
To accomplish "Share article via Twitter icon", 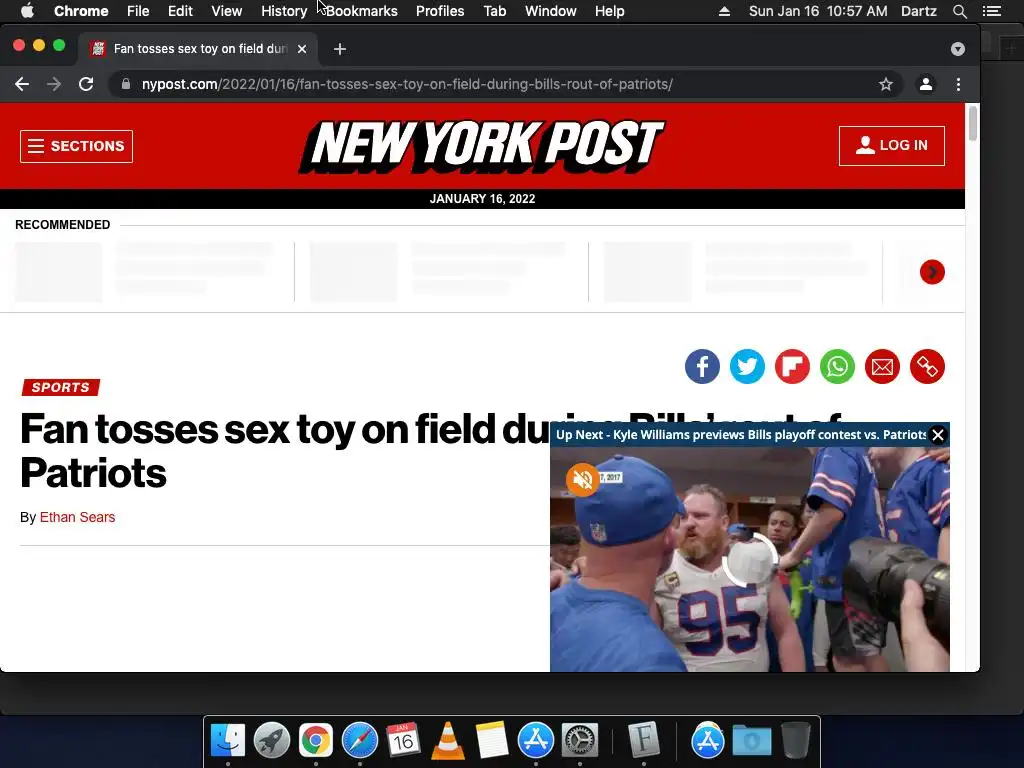I will [x=747, y=366].
